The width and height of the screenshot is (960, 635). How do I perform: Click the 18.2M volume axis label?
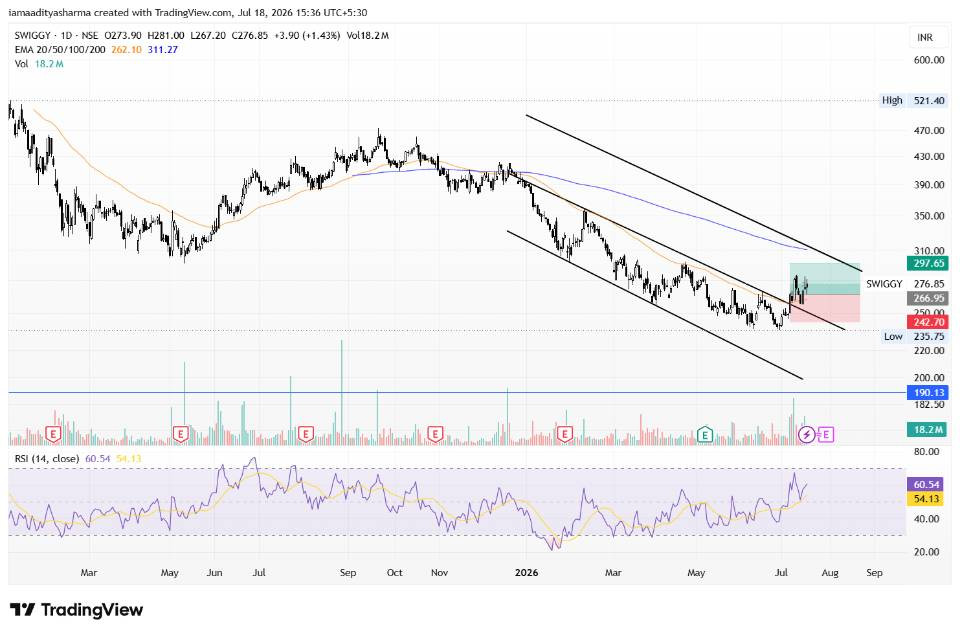[x=928, y=429]
